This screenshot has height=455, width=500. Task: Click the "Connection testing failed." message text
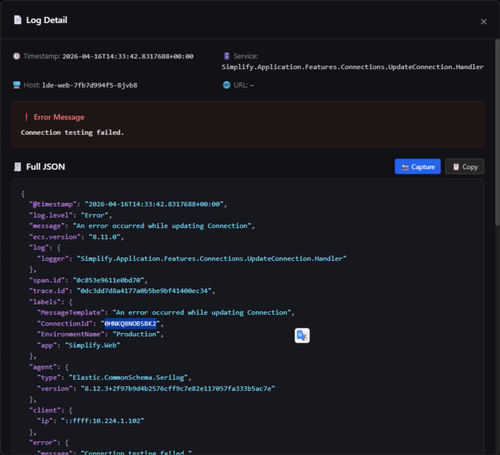[x=72, y=132]
